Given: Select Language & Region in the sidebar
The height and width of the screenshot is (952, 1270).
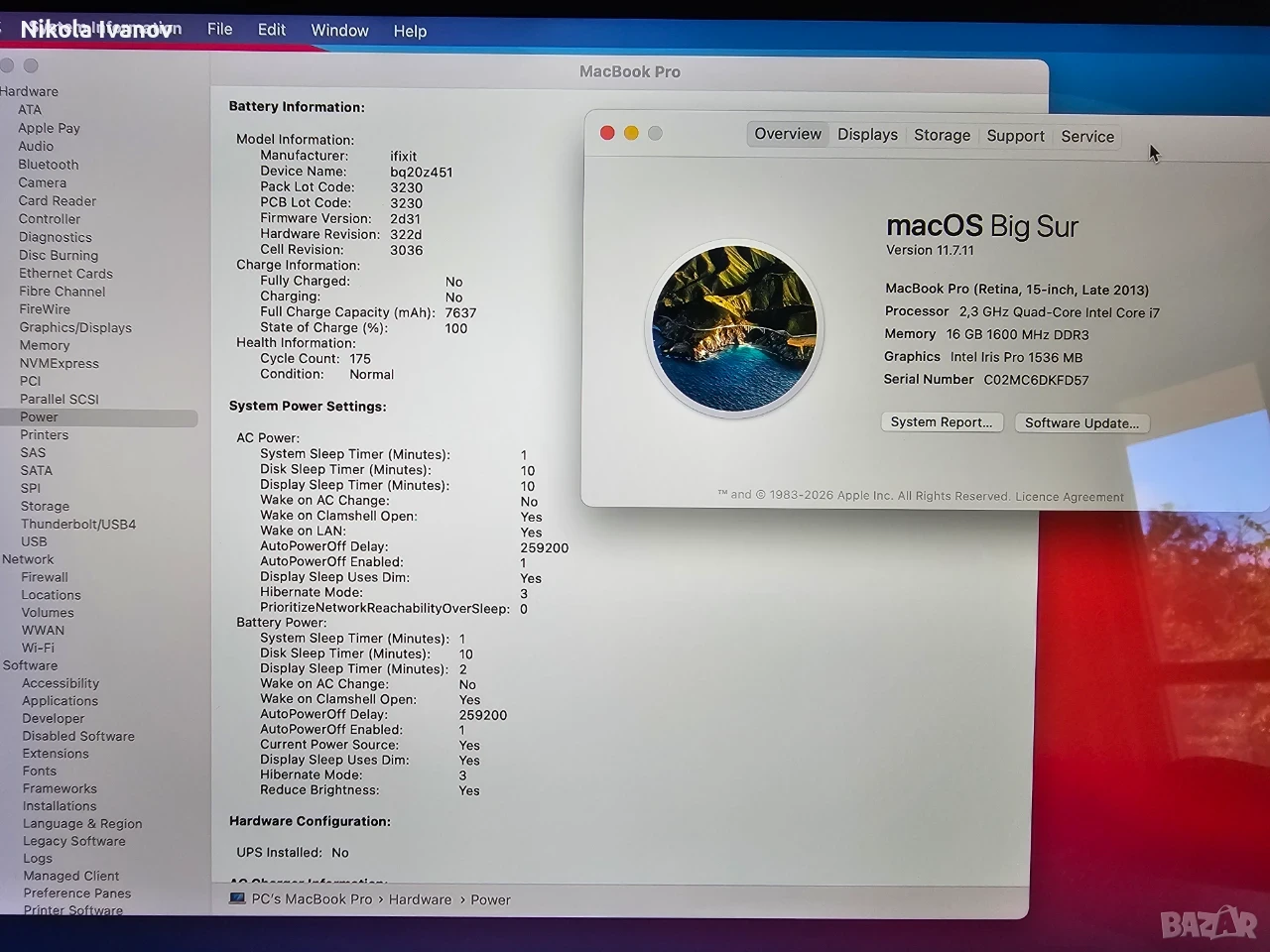Looking at the screenshot, I should click(82, 824).
